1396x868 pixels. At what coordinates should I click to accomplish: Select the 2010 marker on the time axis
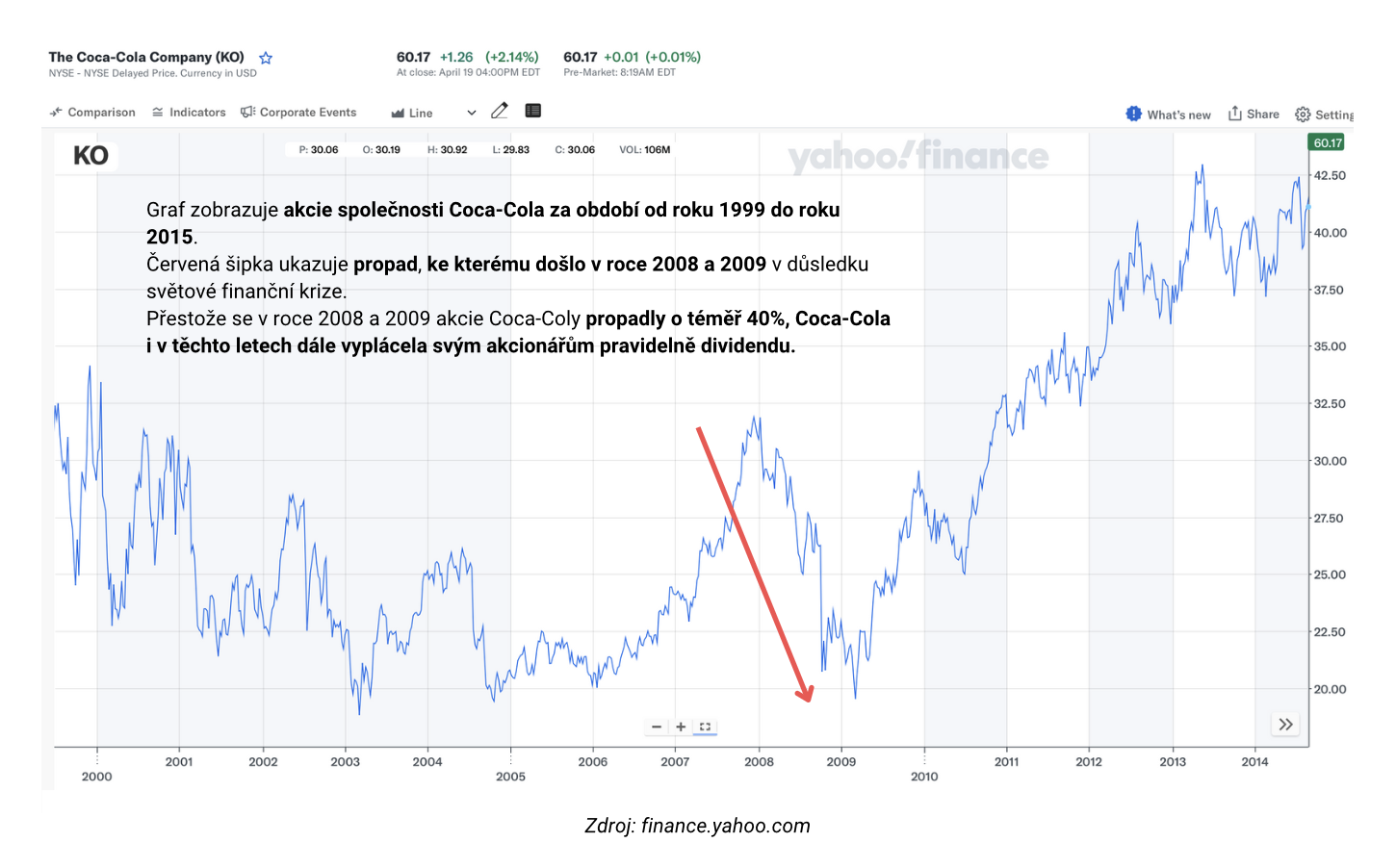[x=924, y=776]
